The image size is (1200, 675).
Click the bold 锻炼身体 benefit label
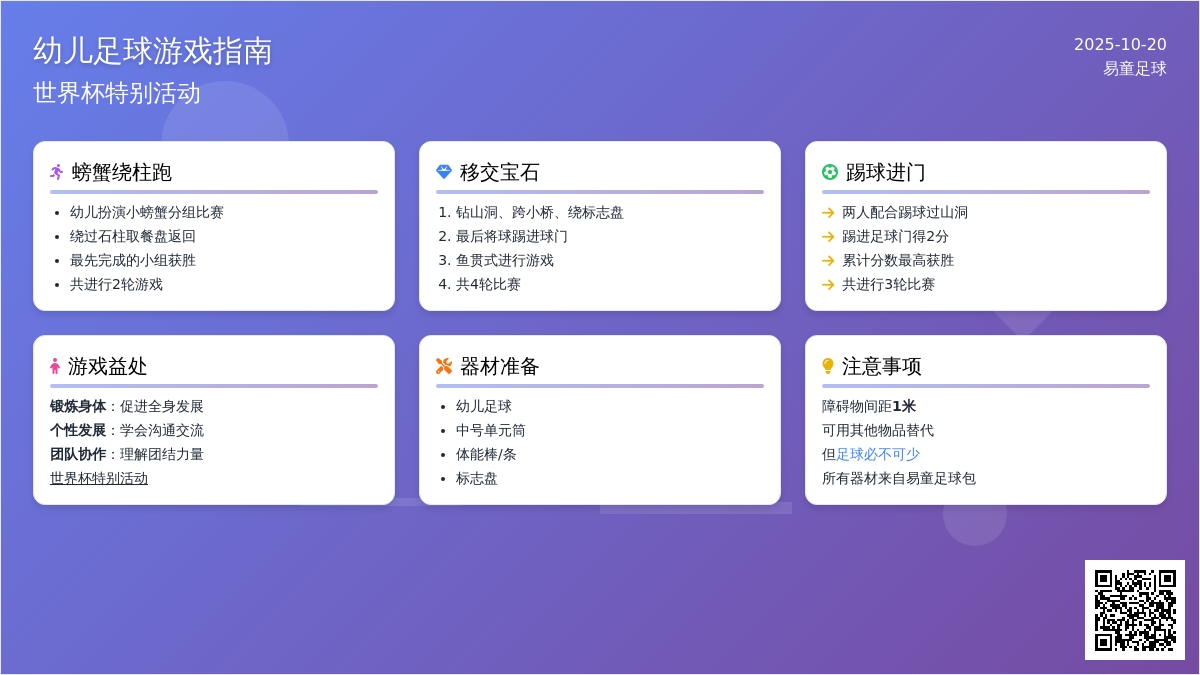coord(78,407)
